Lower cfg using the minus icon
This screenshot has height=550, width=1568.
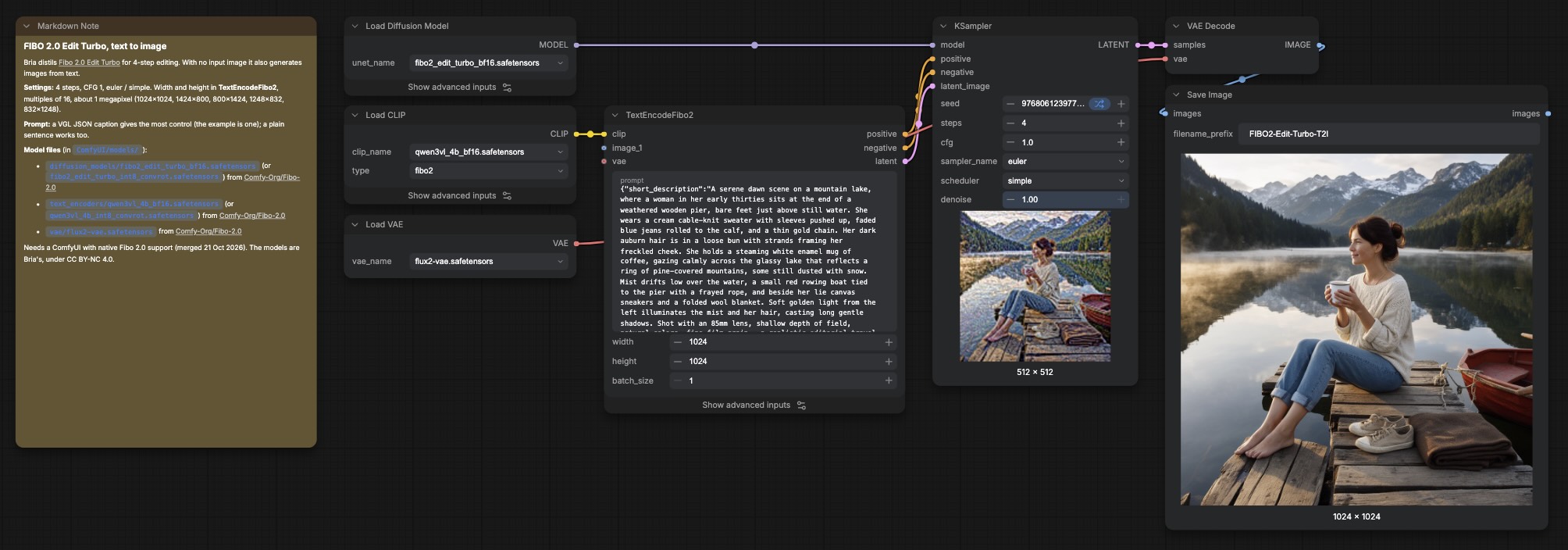click(1010, 142)
